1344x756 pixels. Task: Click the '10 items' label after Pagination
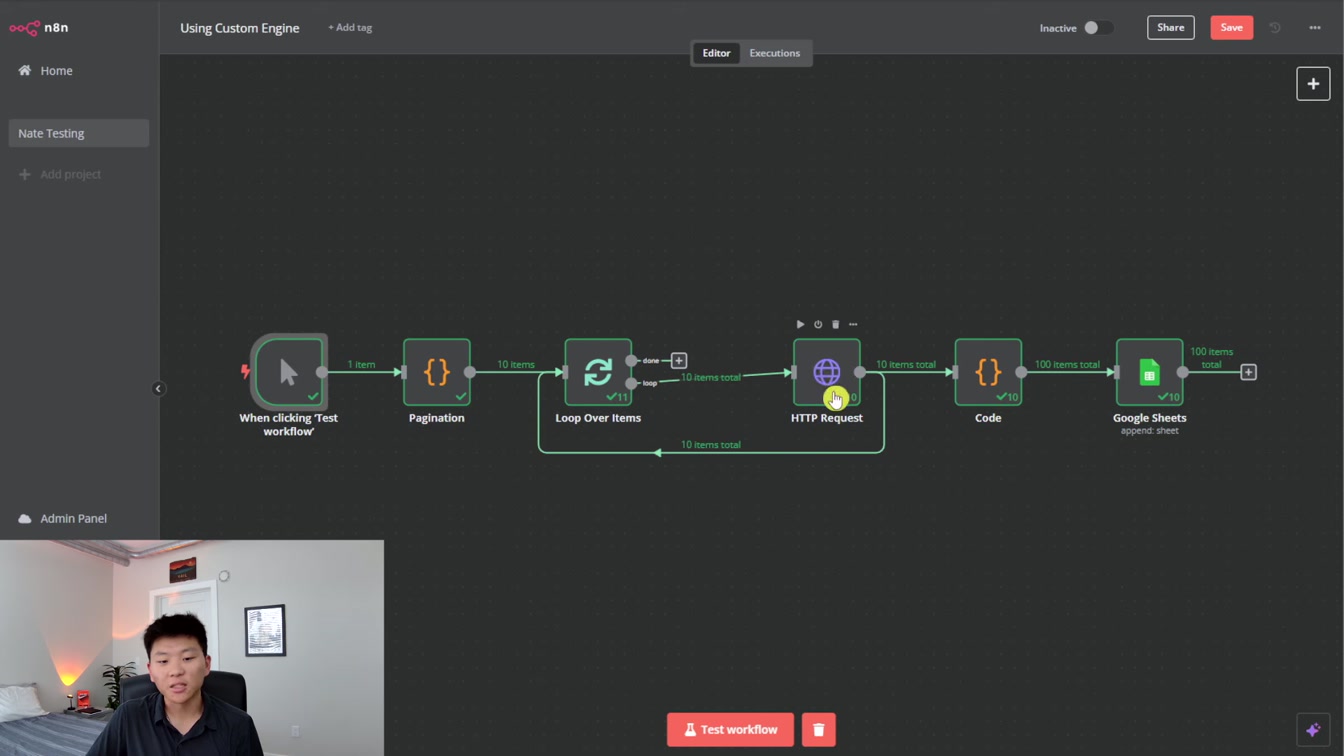click(x=516, y=364)
